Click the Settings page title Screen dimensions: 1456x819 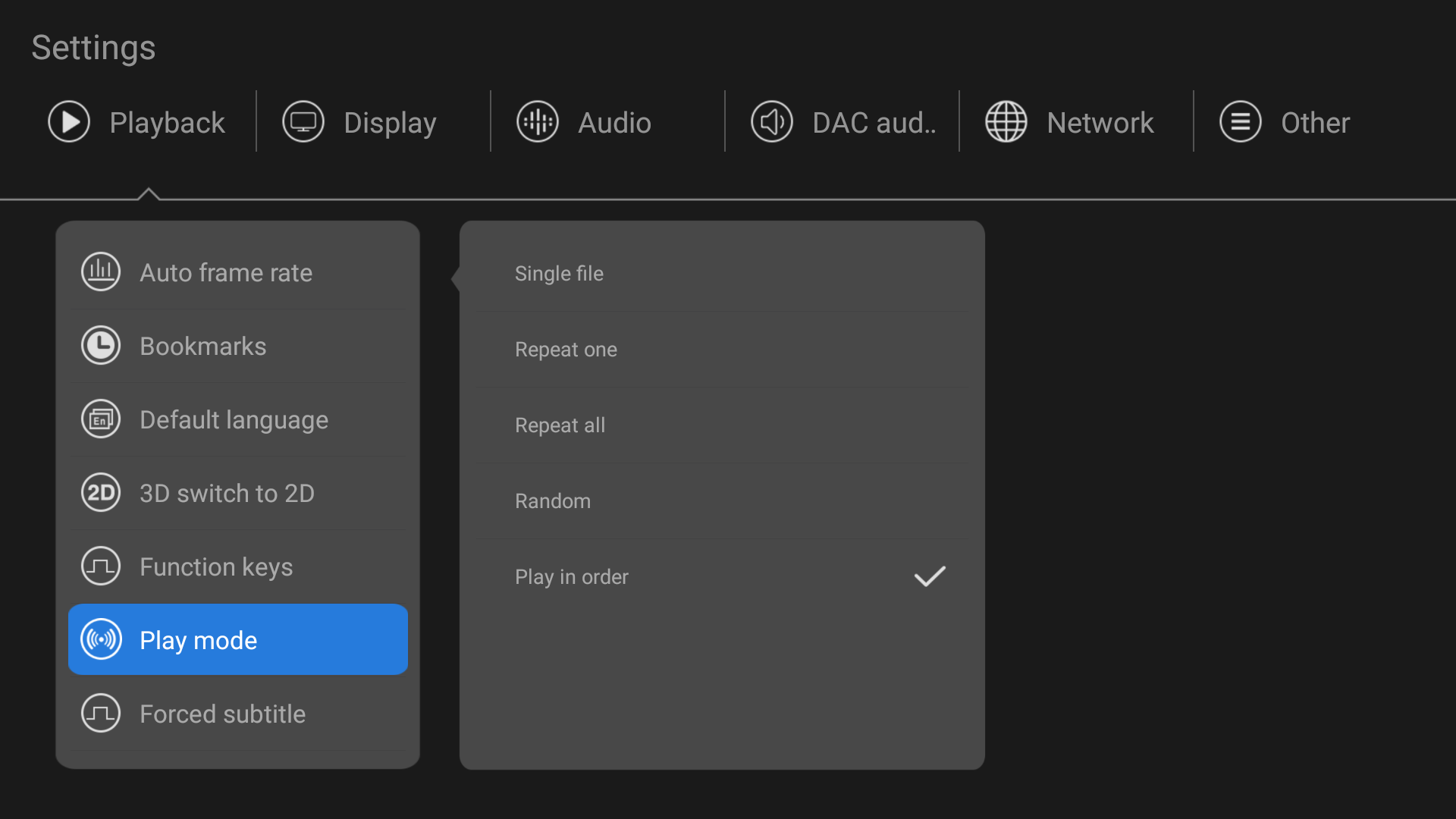pyautogui.click(x=93, y=48)
